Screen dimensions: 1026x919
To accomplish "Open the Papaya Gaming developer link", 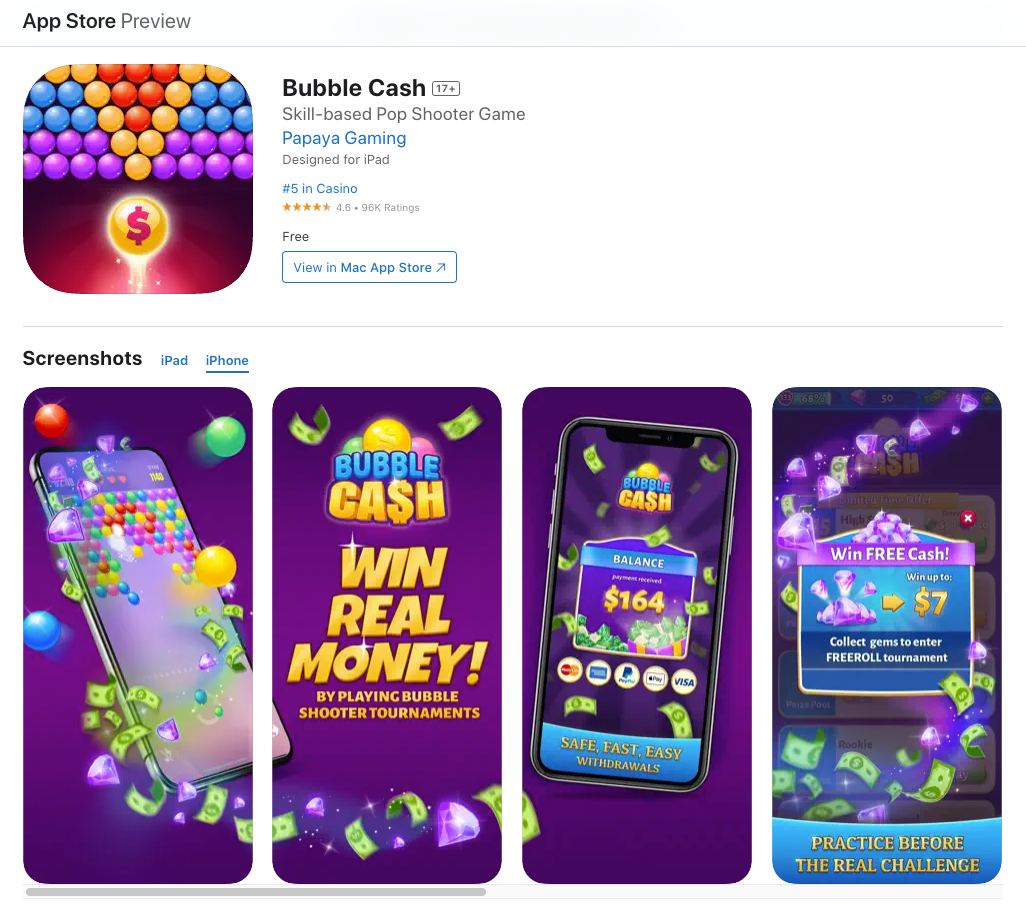I will pos(344,138).
